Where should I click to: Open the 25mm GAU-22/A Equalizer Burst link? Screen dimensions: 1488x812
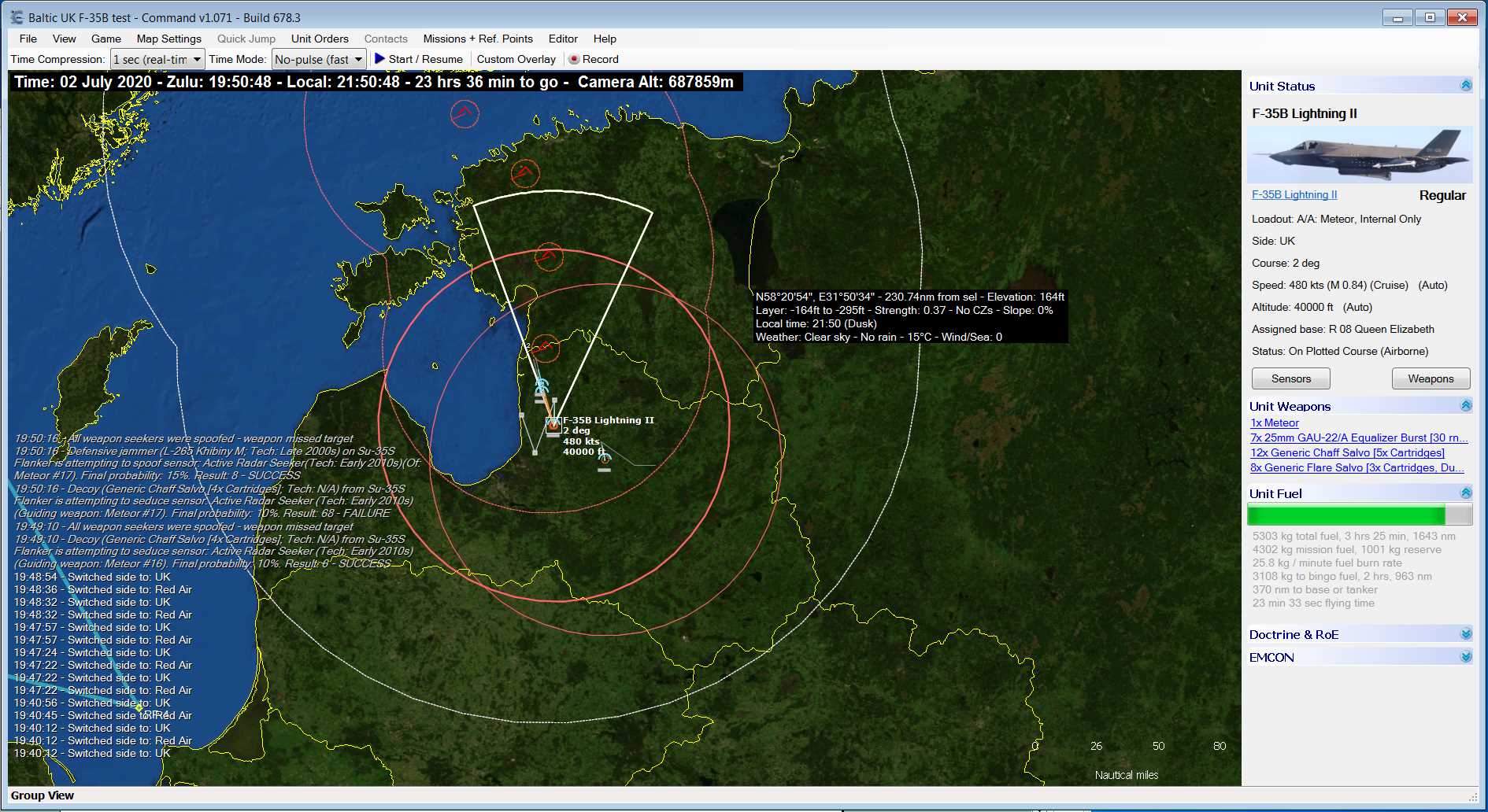click(1359, 437)
